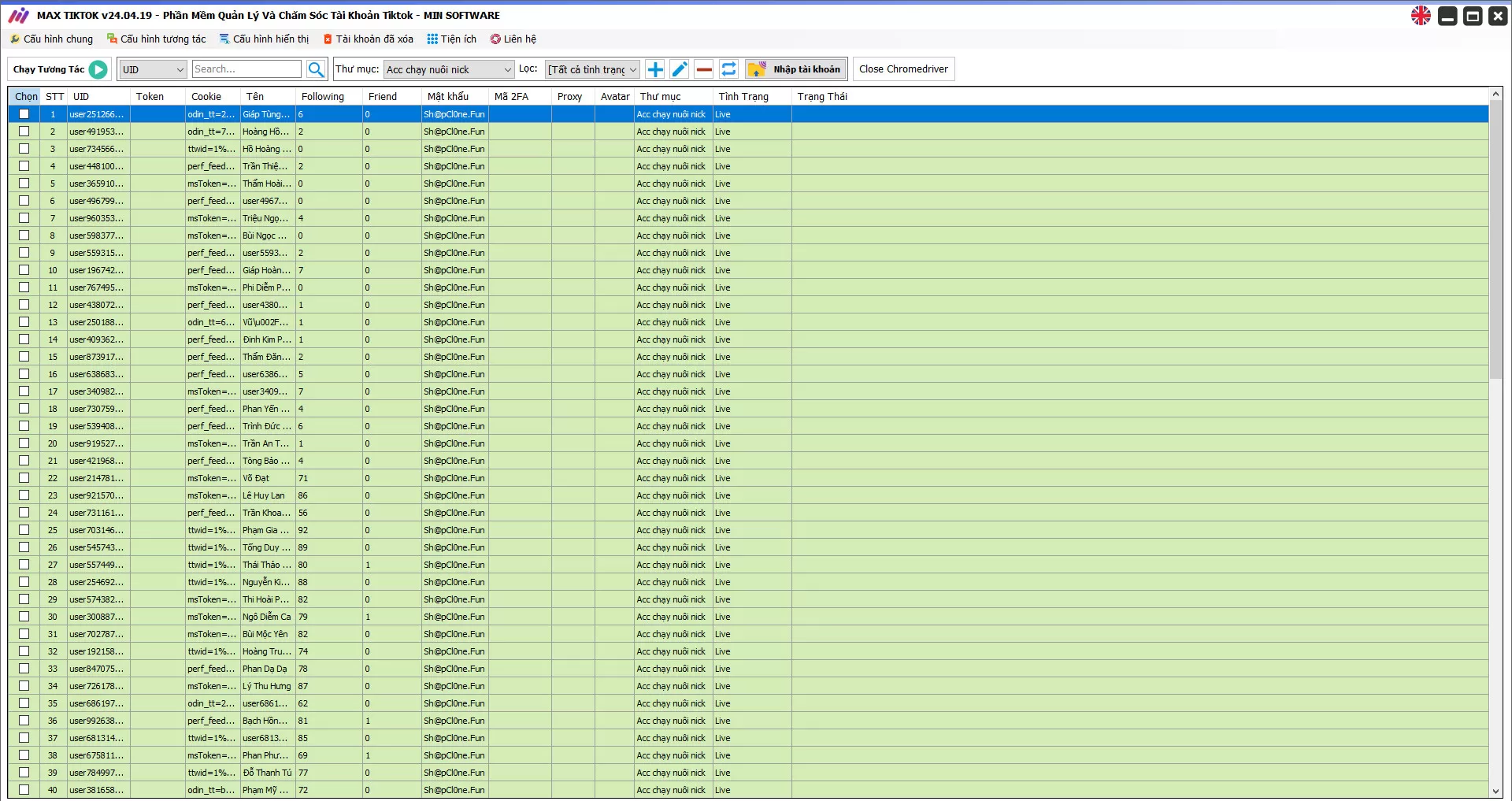Click the magnifier search icon
Screen dimensions: 1512x801
point(316,69)
